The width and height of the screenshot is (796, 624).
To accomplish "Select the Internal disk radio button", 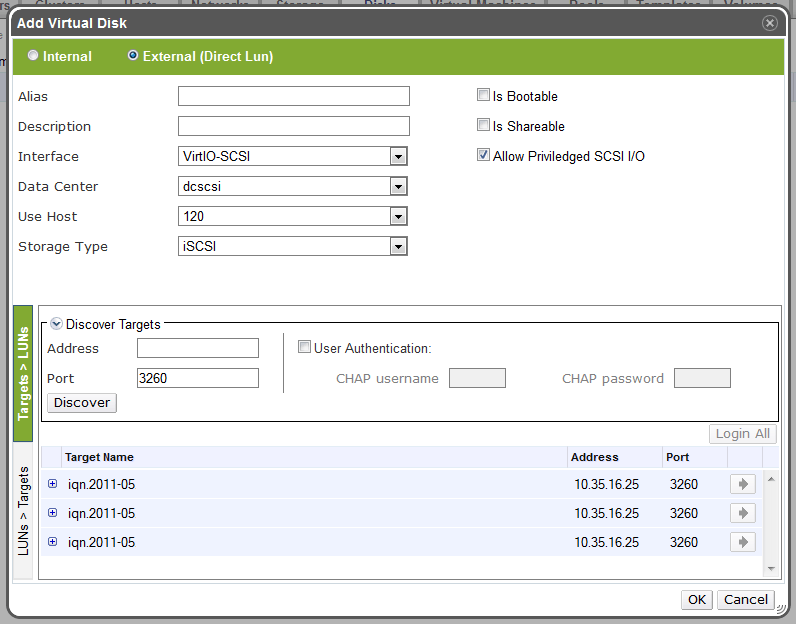I will point(34,56).
